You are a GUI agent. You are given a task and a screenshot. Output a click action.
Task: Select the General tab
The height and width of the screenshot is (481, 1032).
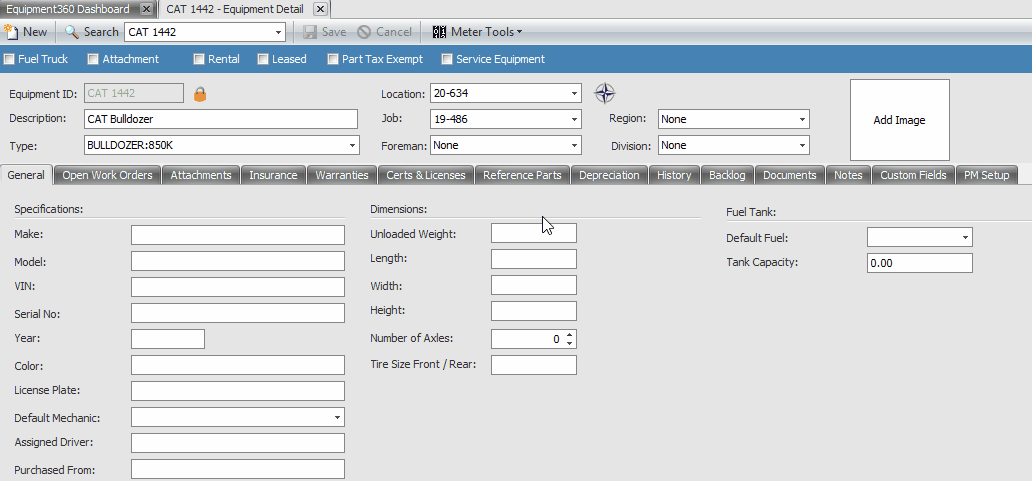tap(26, 175)
